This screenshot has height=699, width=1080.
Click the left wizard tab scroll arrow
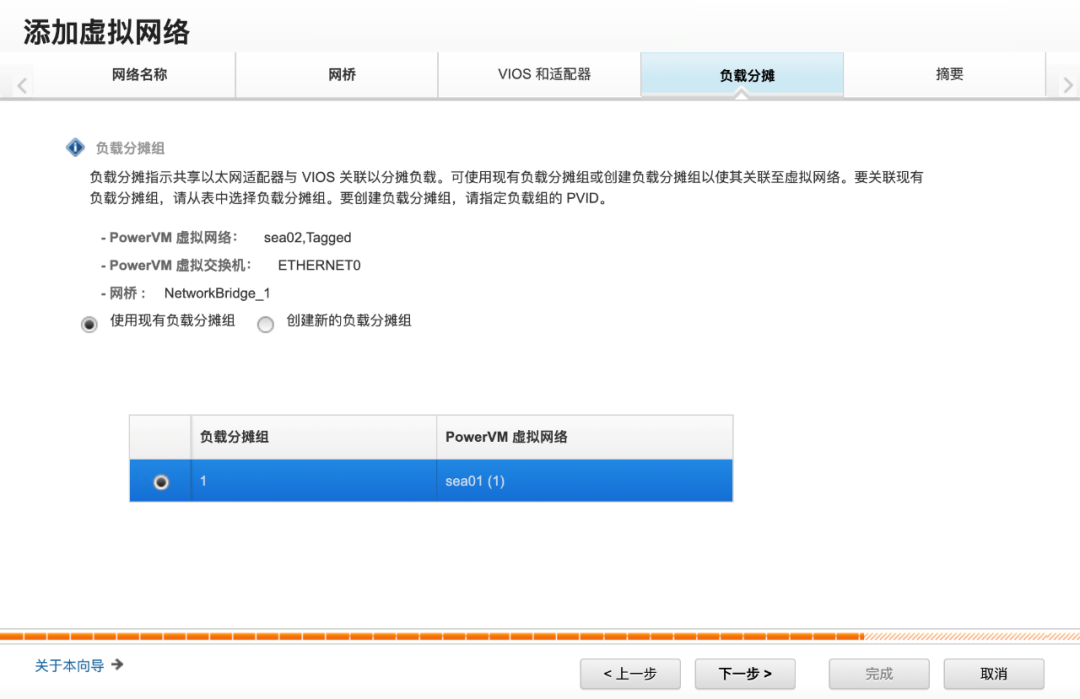(22, 85)
